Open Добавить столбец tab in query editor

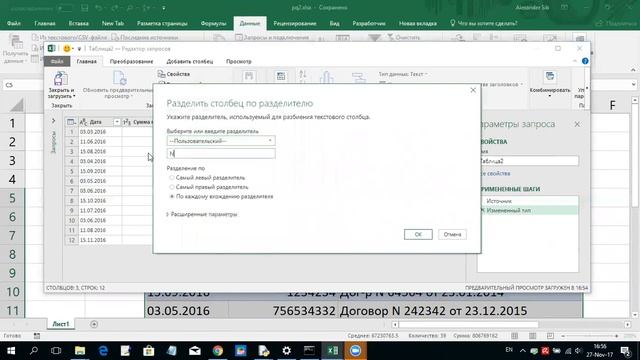[x=190, y=62]
